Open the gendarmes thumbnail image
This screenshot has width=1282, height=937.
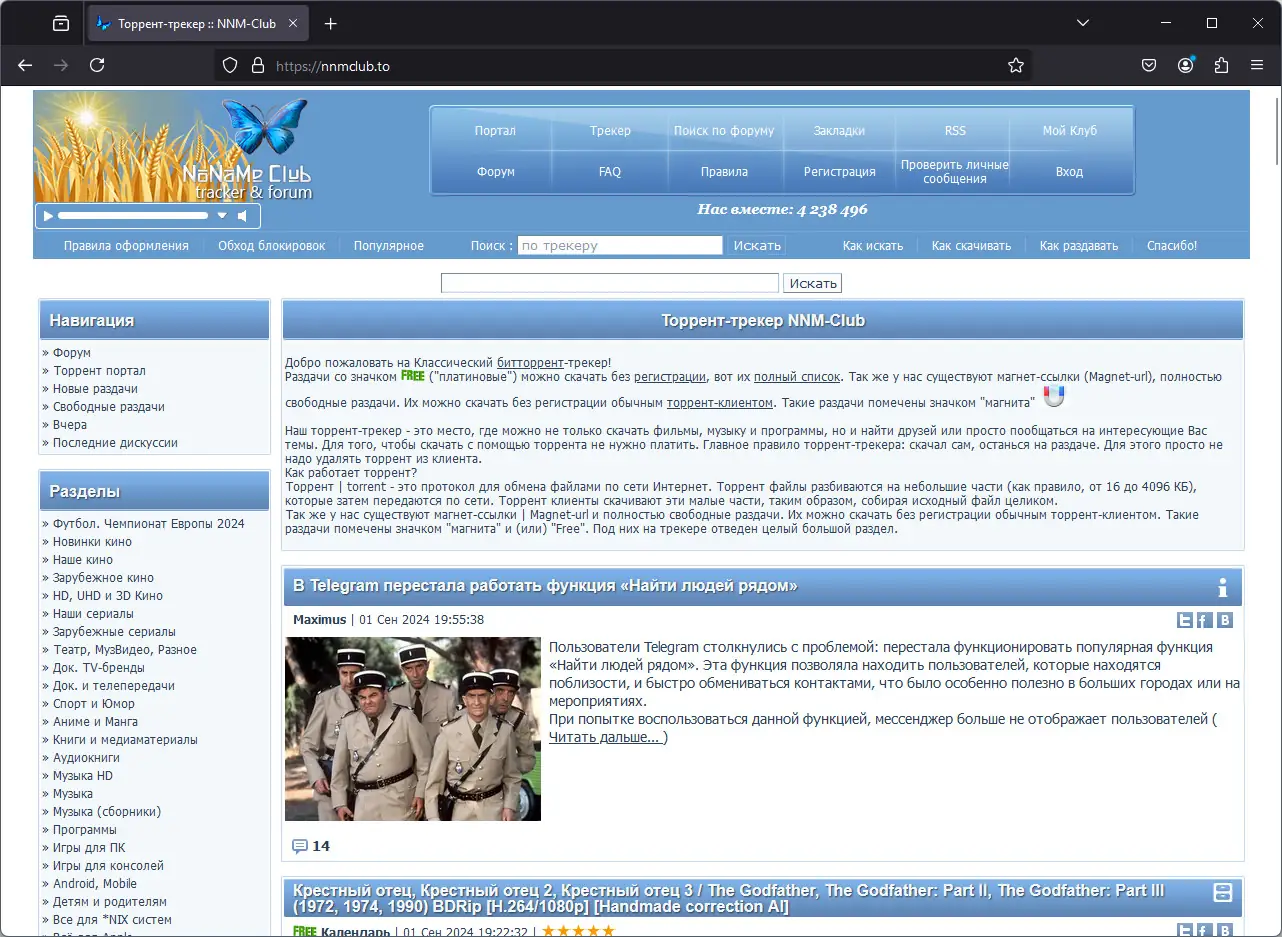(413, 729)
